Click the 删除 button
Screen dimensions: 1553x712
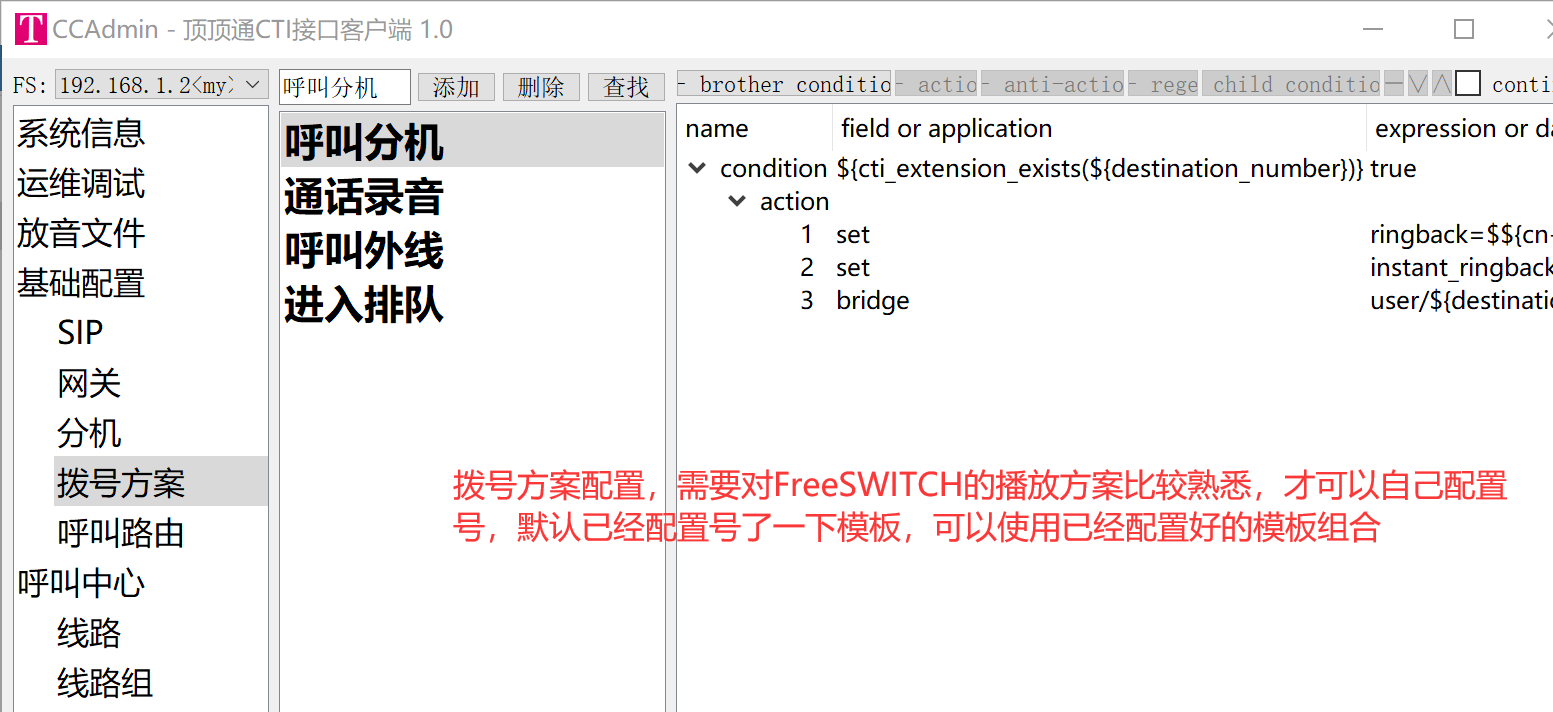[x=541, y=87]
